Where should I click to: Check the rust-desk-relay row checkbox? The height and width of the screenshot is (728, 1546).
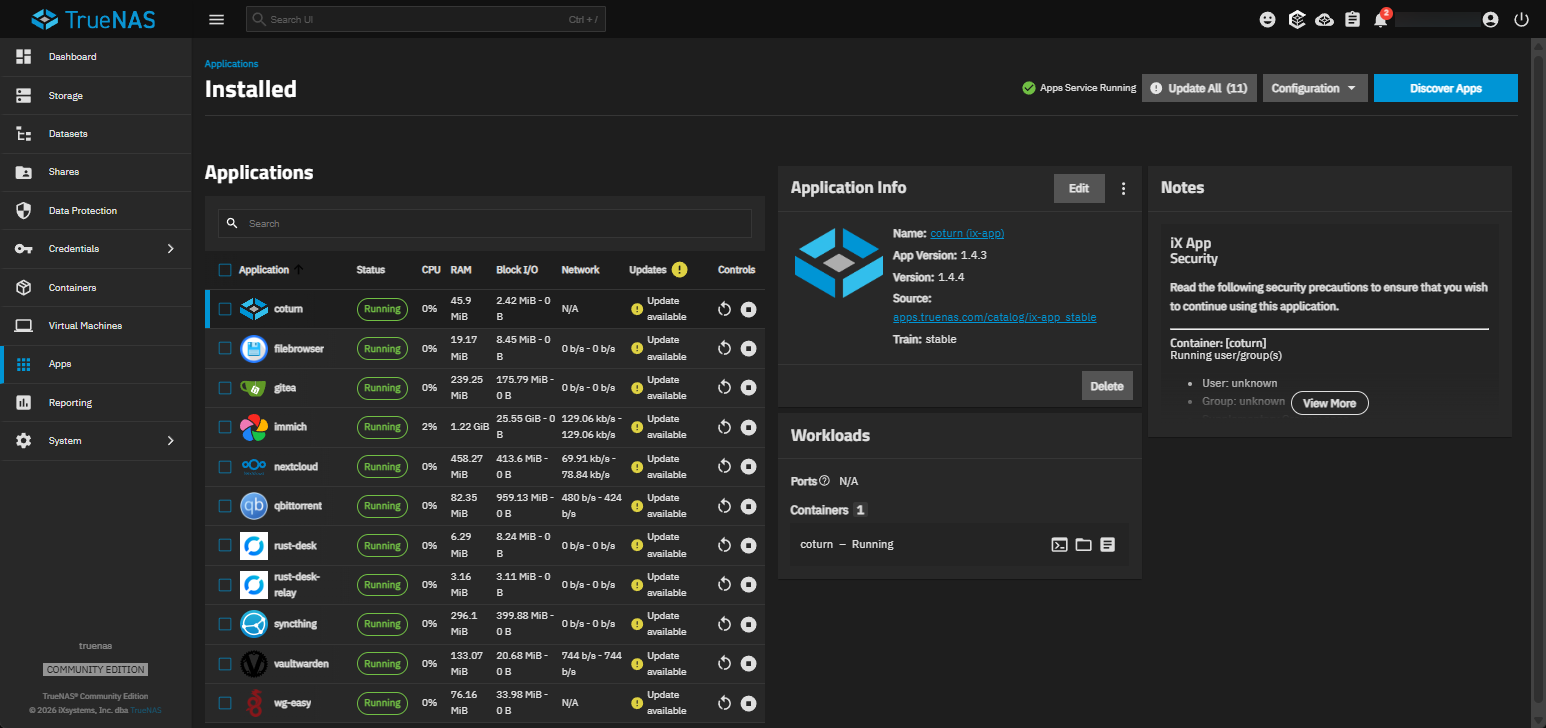[x=225, y=585]
